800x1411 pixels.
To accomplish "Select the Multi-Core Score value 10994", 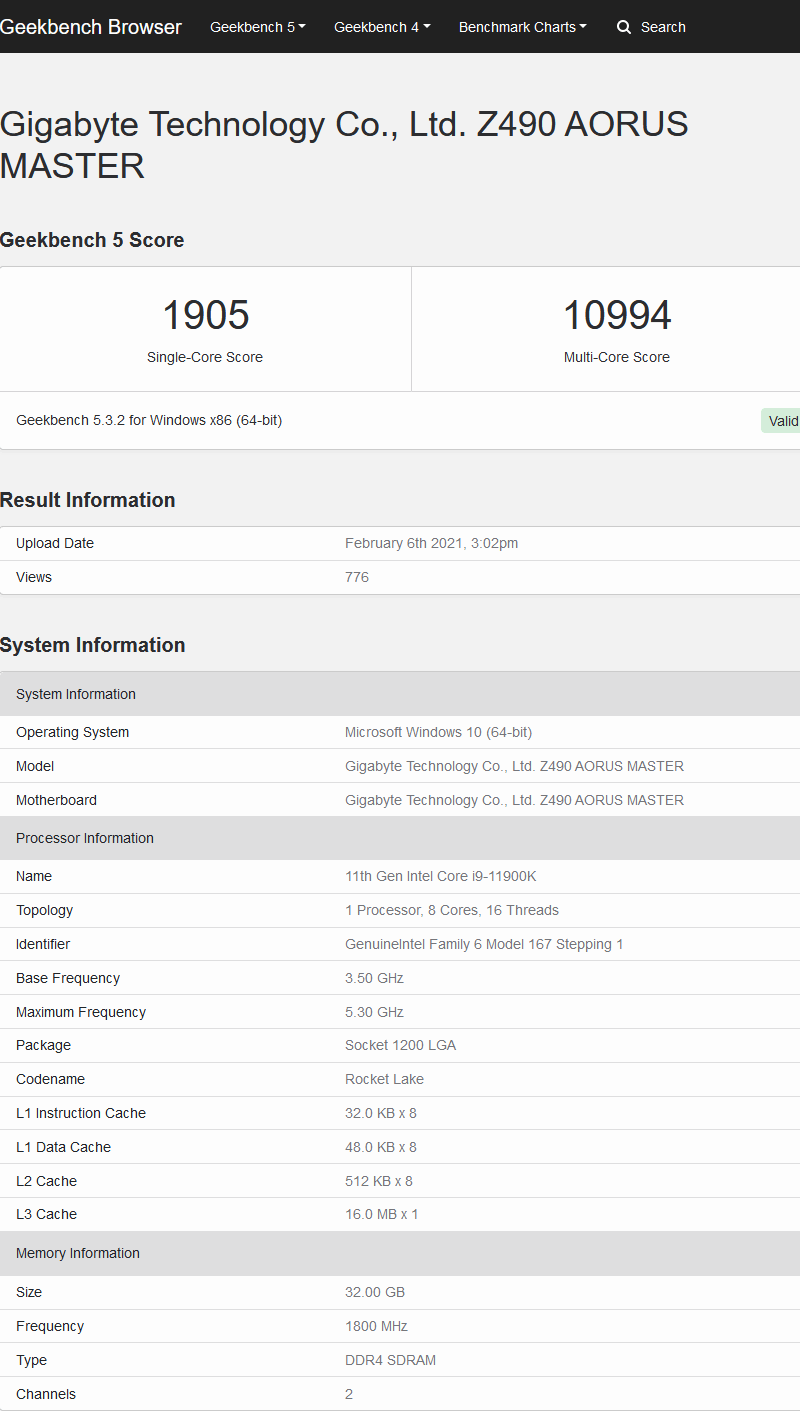I will (617, 314).
